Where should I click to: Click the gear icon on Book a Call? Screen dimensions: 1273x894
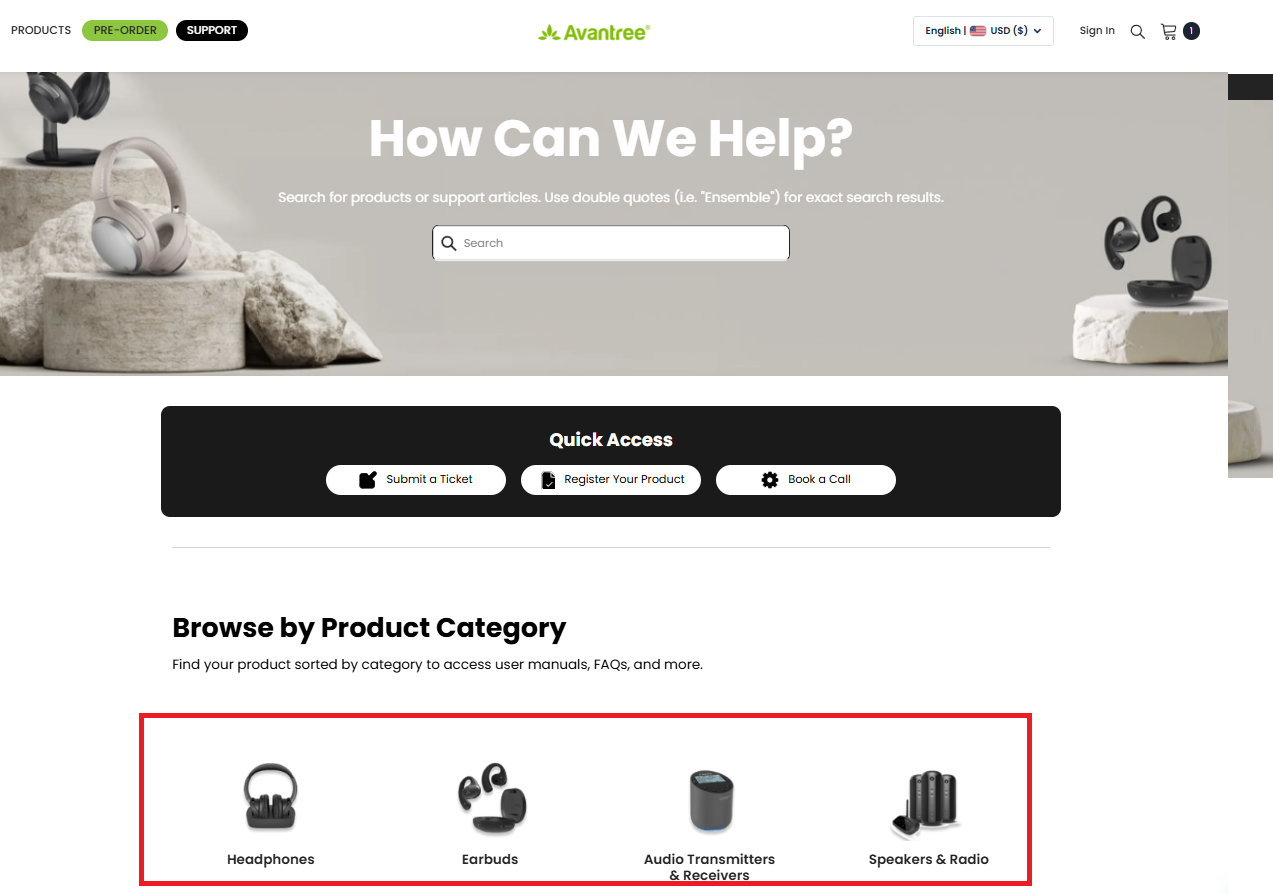pyautogui.click(x=770, y=480)
